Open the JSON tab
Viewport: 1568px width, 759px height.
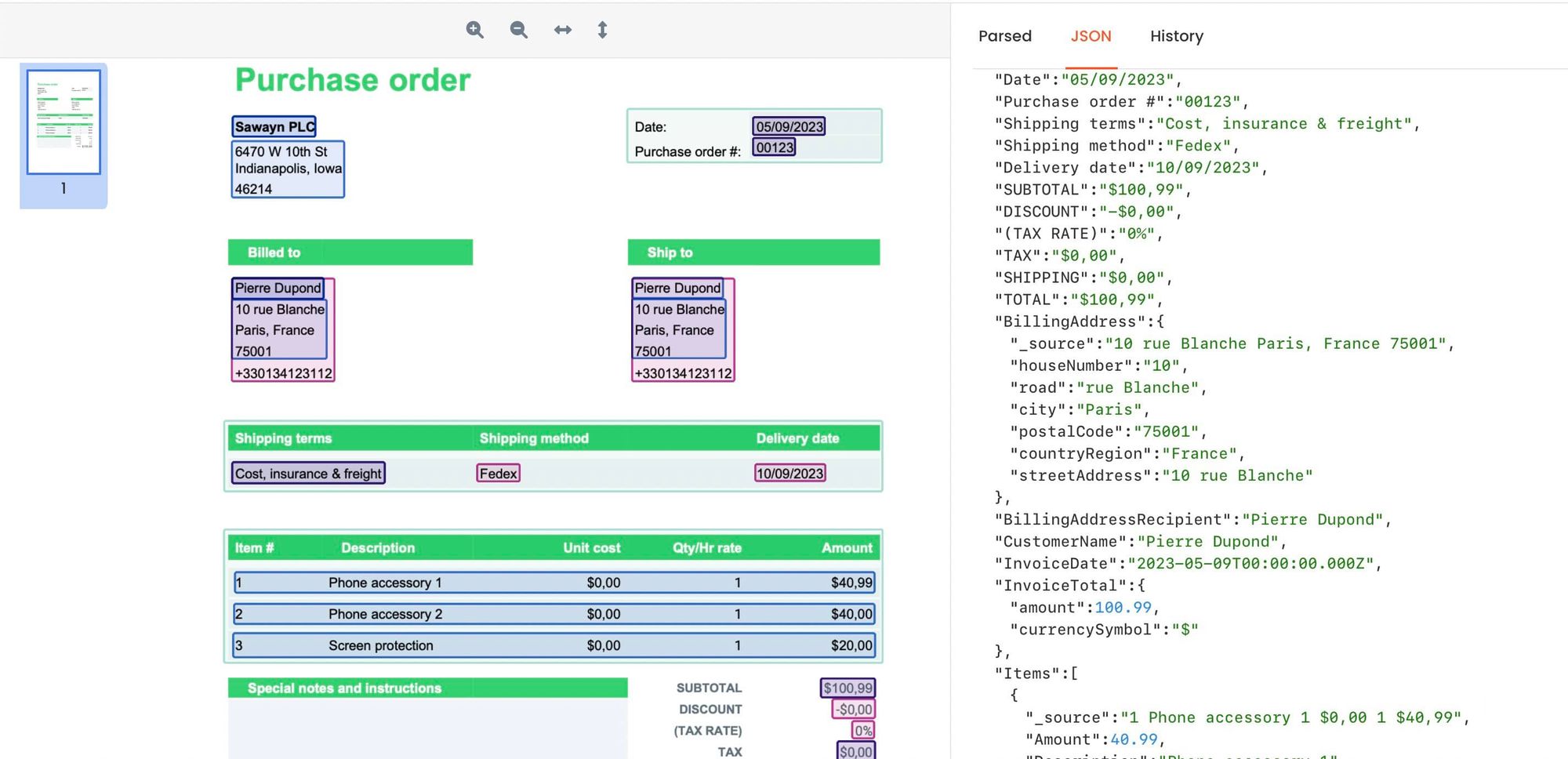pyautogui.click(x=1091, y=36)
